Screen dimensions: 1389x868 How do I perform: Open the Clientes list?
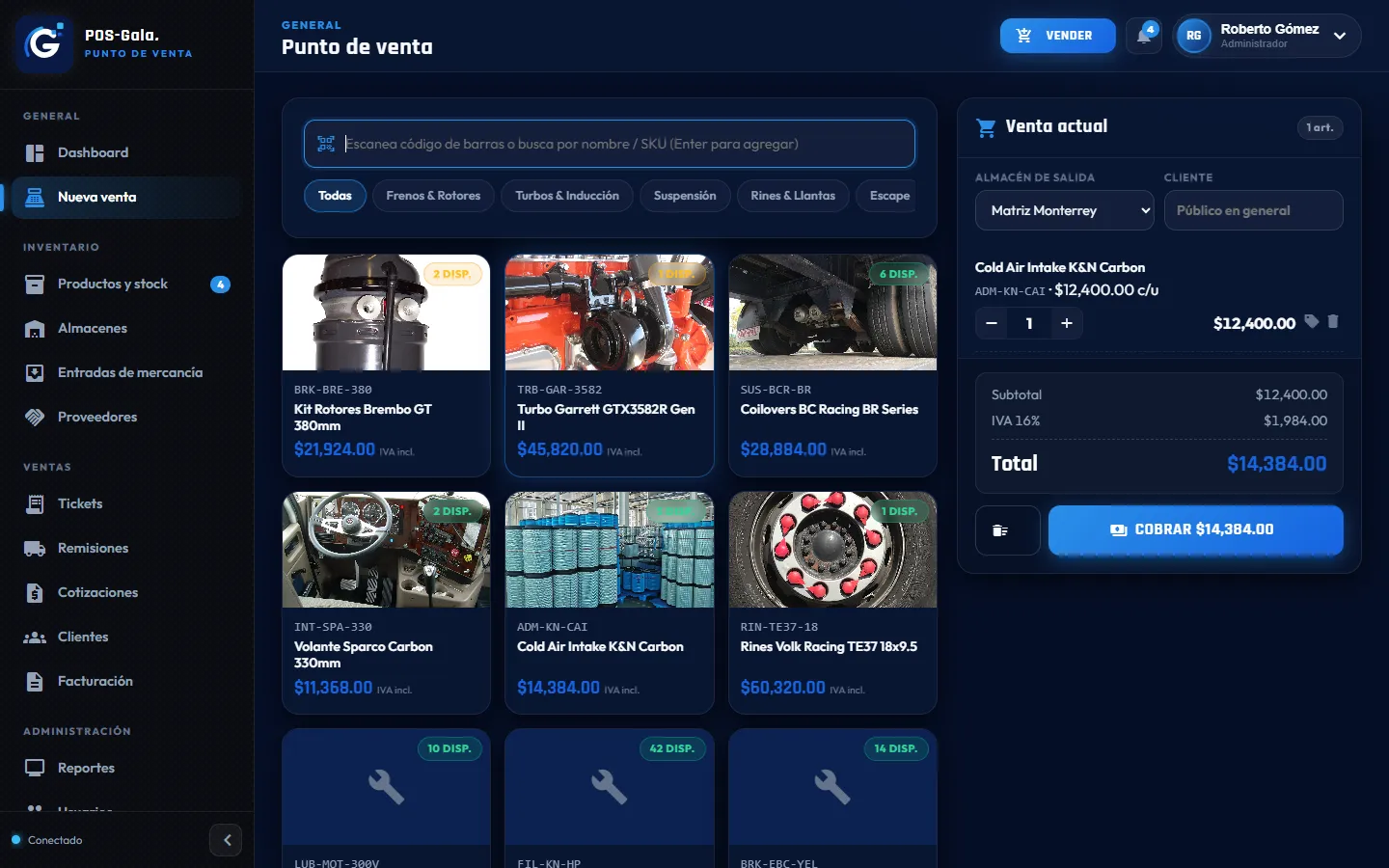(x=126, y=637)
